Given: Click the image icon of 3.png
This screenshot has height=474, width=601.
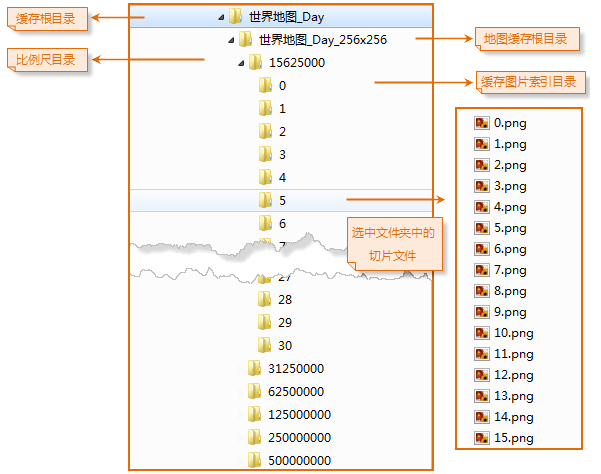Looking at the screenshot, I should tap(482, 186).
